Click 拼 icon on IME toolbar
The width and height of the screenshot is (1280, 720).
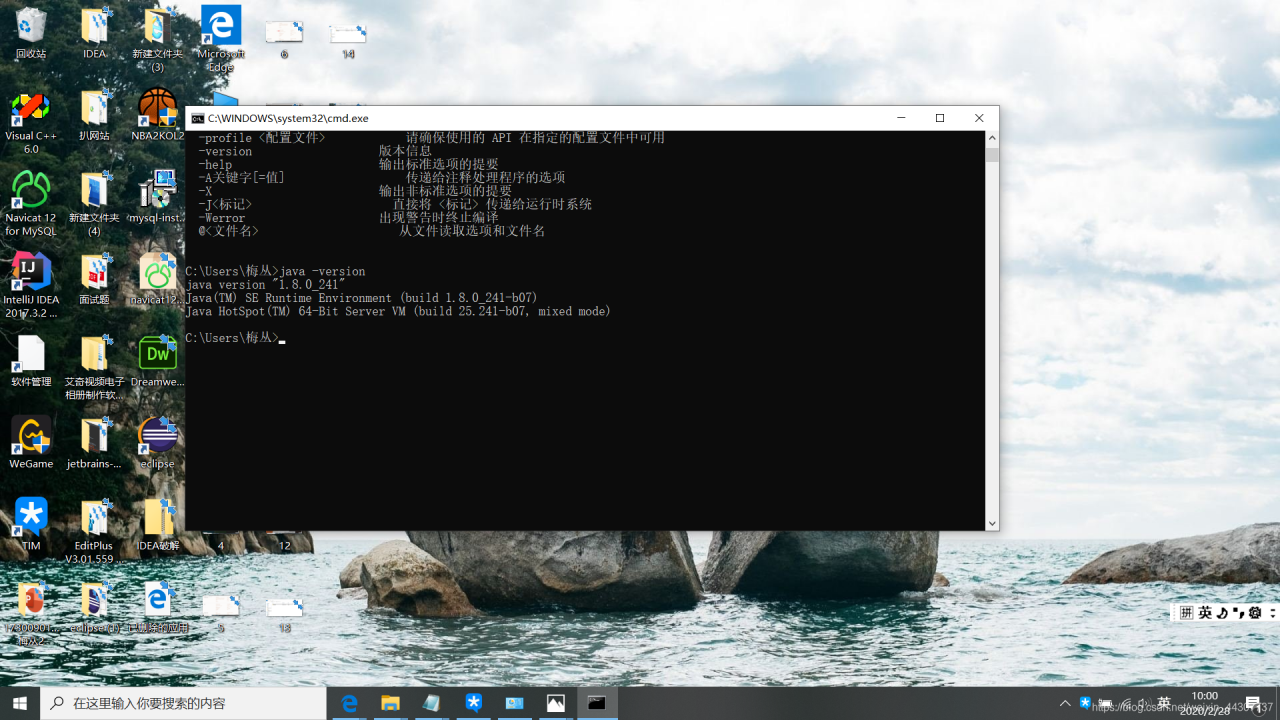point(1186,612)
